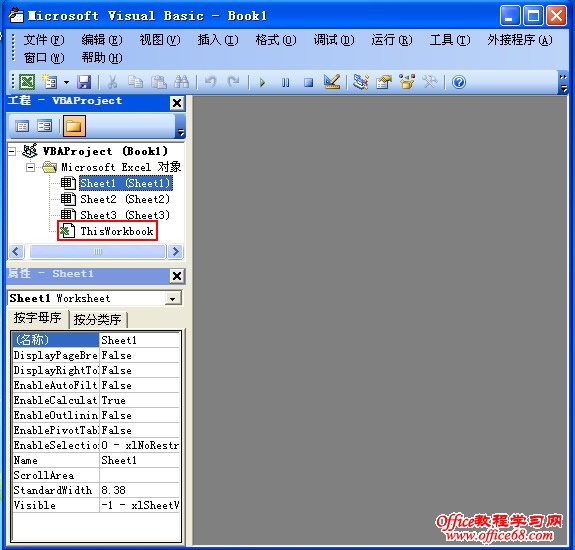Open Visual Basic Help question icon
The image size is (575, 550).
click(x=458, y=82)
